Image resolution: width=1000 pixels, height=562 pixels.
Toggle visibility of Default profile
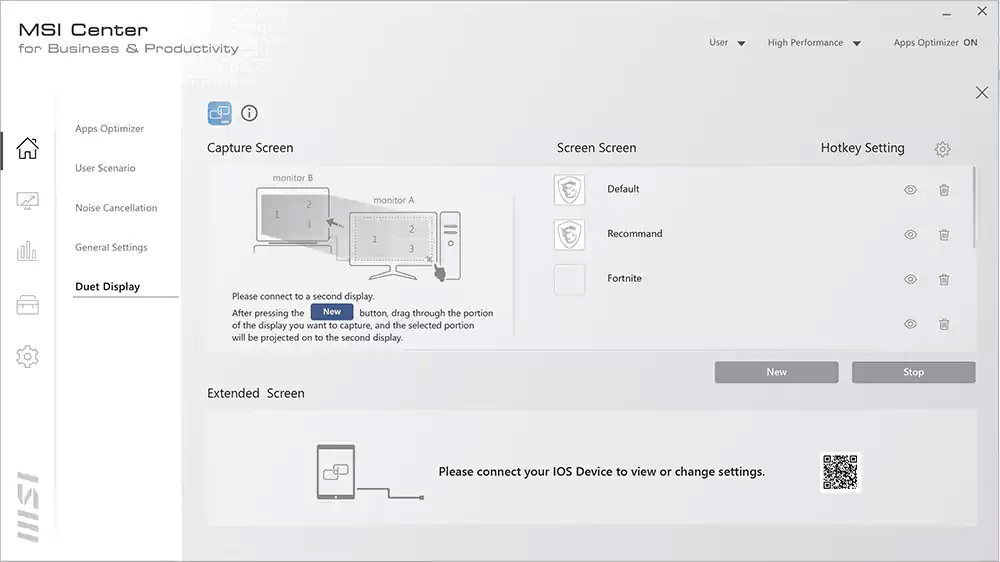point(910,190)
